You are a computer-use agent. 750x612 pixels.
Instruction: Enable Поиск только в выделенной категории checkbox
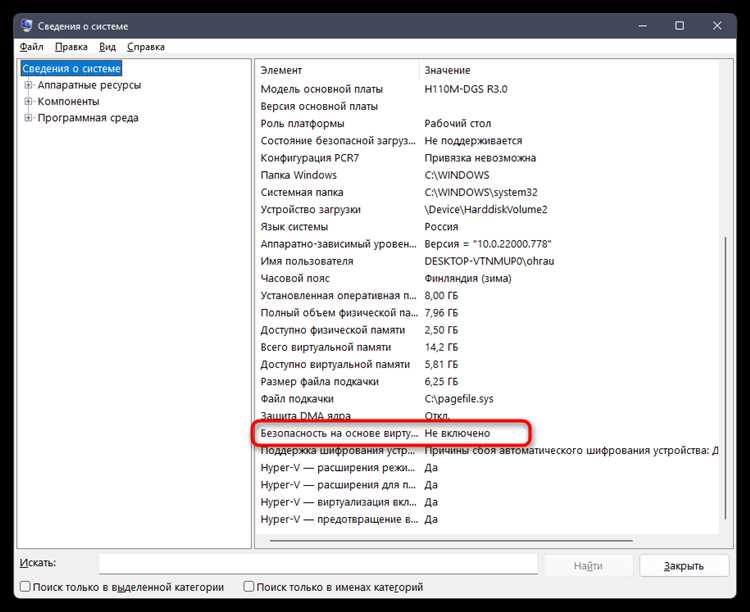(25, 588)
